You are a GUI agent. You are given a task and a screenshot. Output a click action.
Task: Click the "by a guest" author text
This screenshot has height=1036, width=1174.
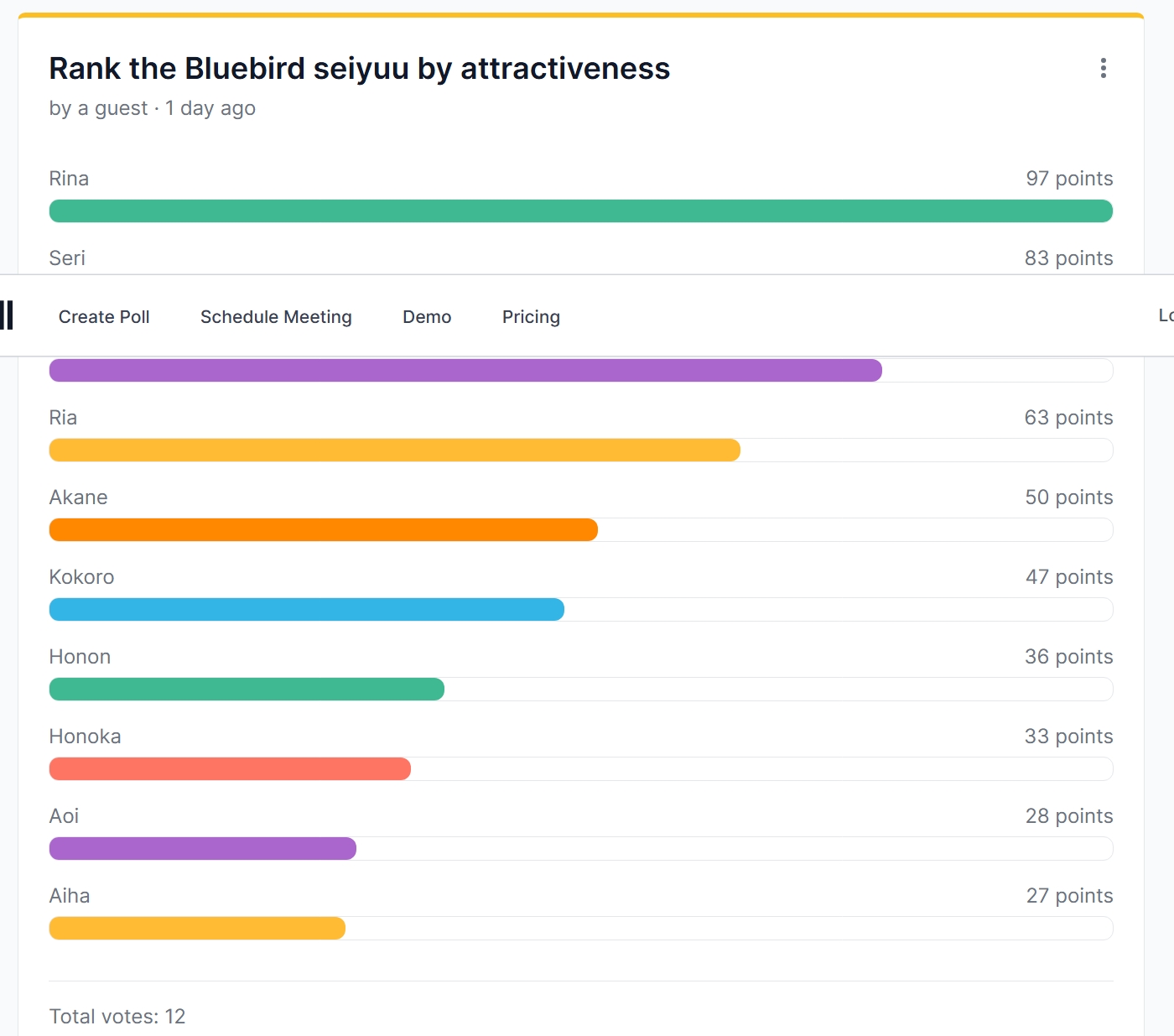click(x=98, y=108)
